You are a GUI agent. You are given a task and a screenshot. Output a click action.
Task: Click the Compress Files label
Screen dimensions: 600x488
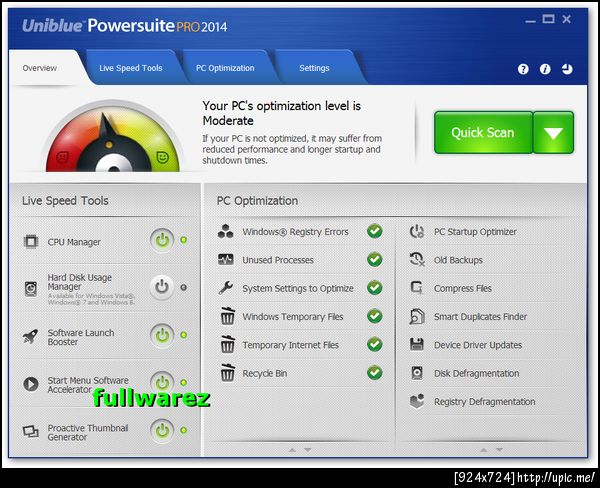(463, 288)
